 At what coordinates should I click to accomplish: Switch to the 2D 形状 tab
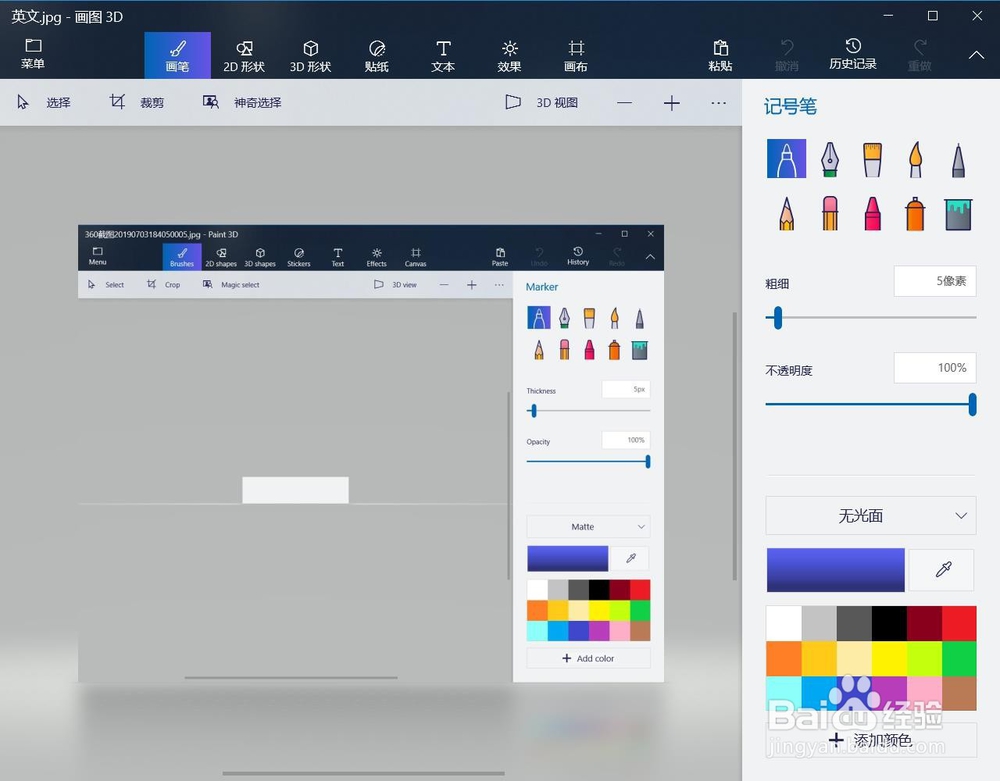tap(244, 55)
